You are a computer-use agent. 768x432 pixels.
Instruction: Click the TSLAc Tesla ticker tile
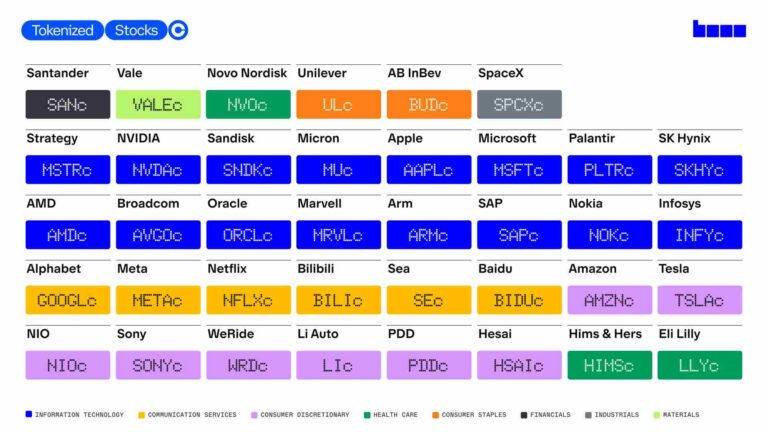coord(699,300)
